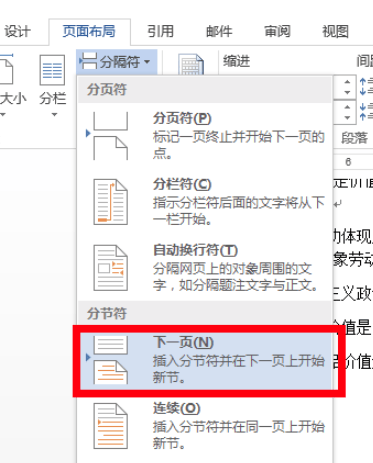Image resolution: width=373 pixels, height=463 pixels.
Task: Click the 分页符 group header
Action: click(204, 90)
